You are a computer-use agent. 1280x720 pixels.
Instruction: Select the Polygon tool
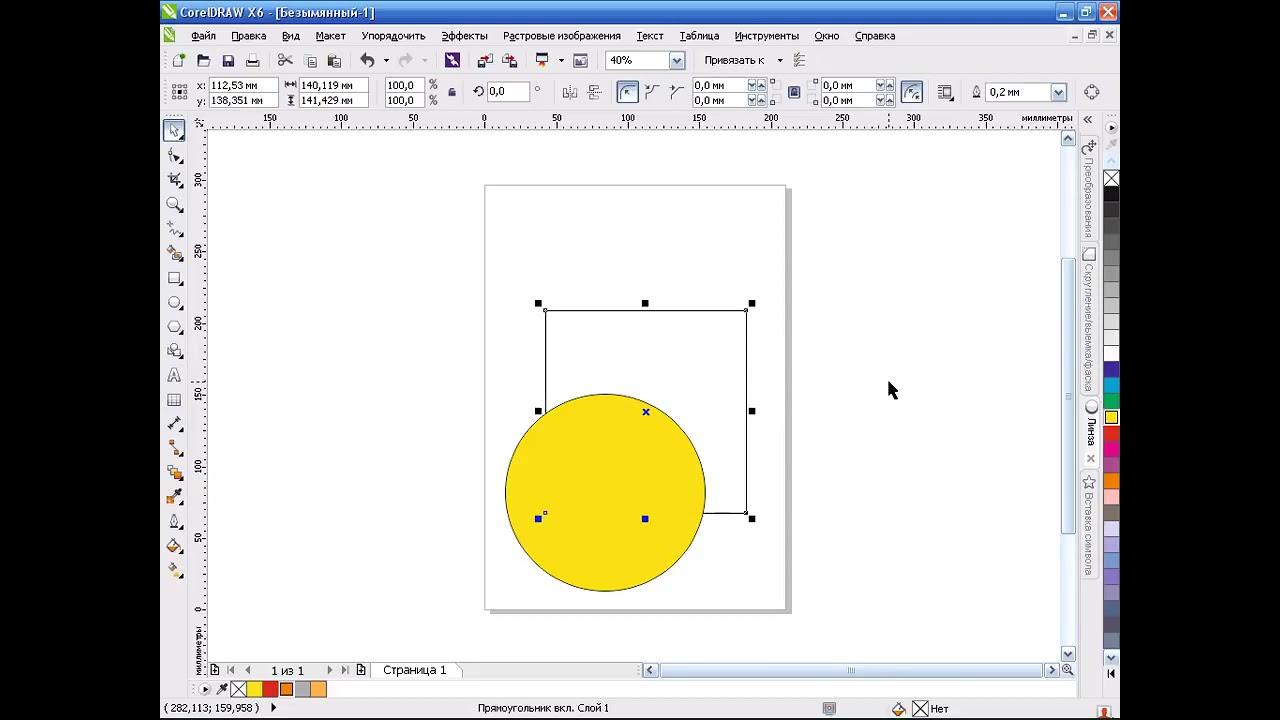[175, 327]
